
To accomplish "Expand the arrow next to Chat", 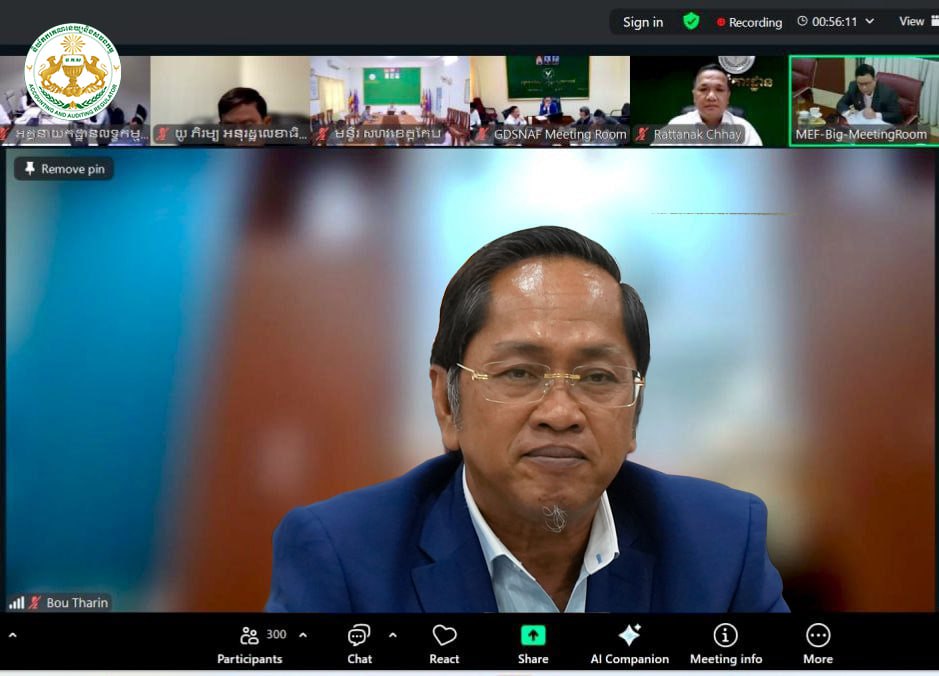I will coord(392,635).
